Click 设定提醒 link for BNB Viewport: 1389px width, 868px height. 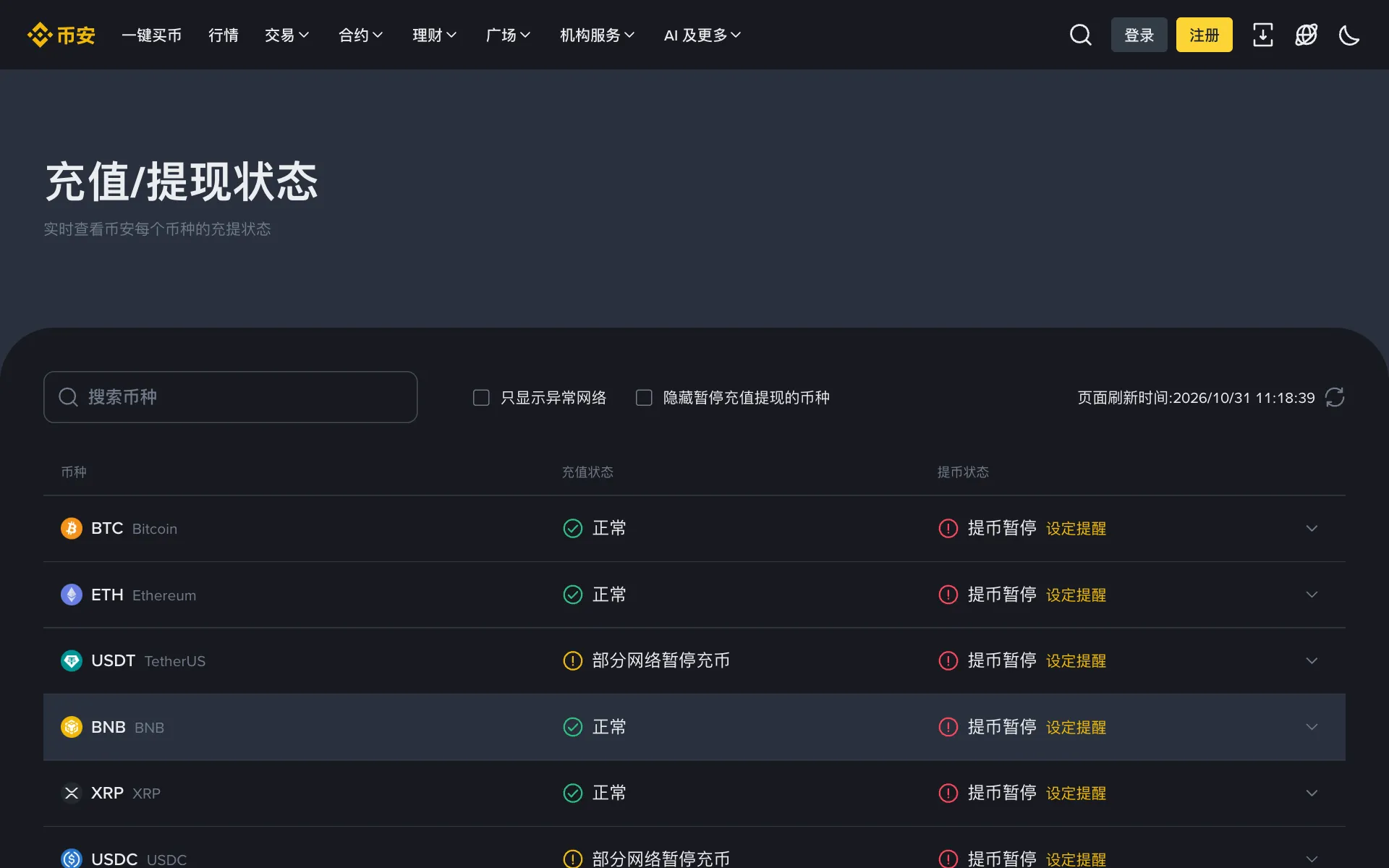(x=1076, y=728)
